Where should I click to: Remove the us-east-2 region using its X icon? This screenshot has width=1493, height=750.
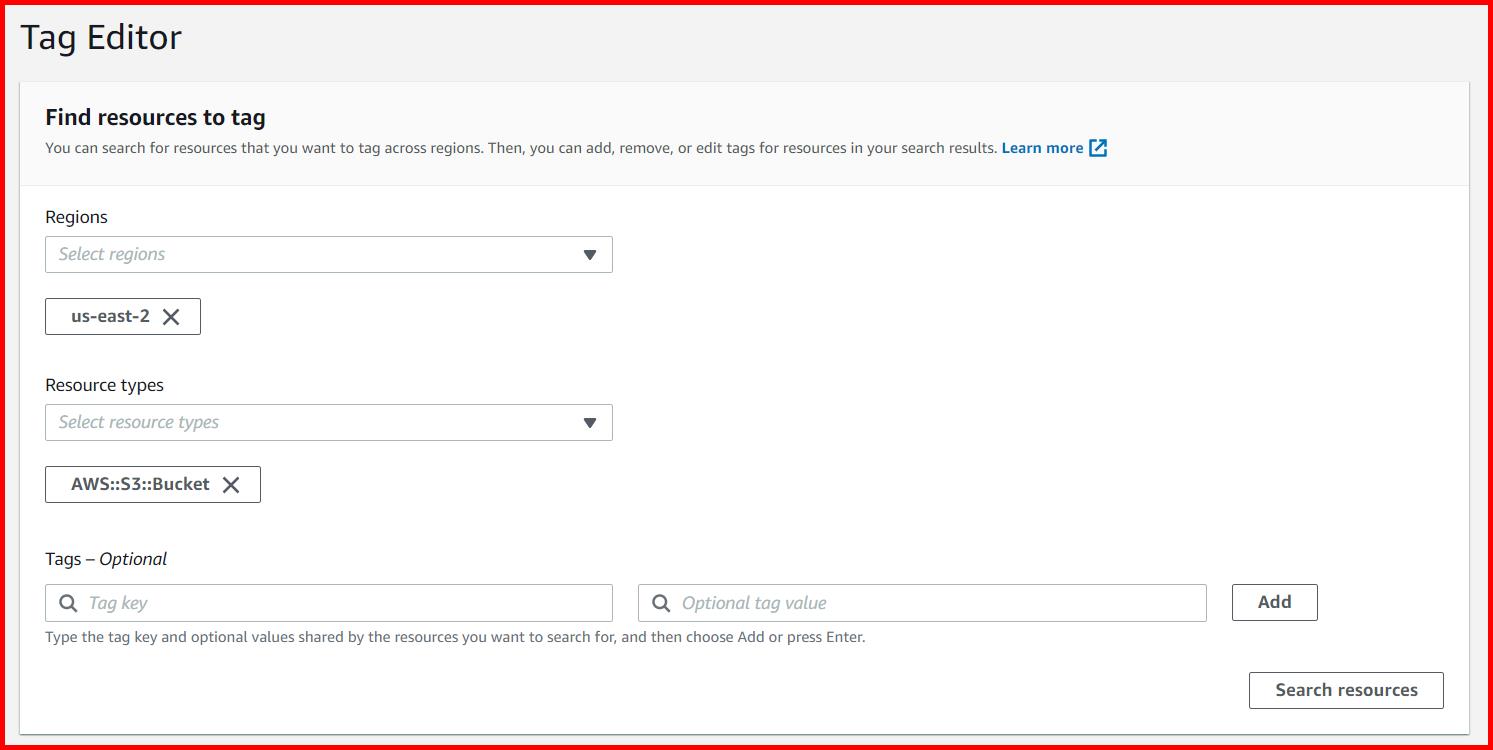[x=172, y=316]
